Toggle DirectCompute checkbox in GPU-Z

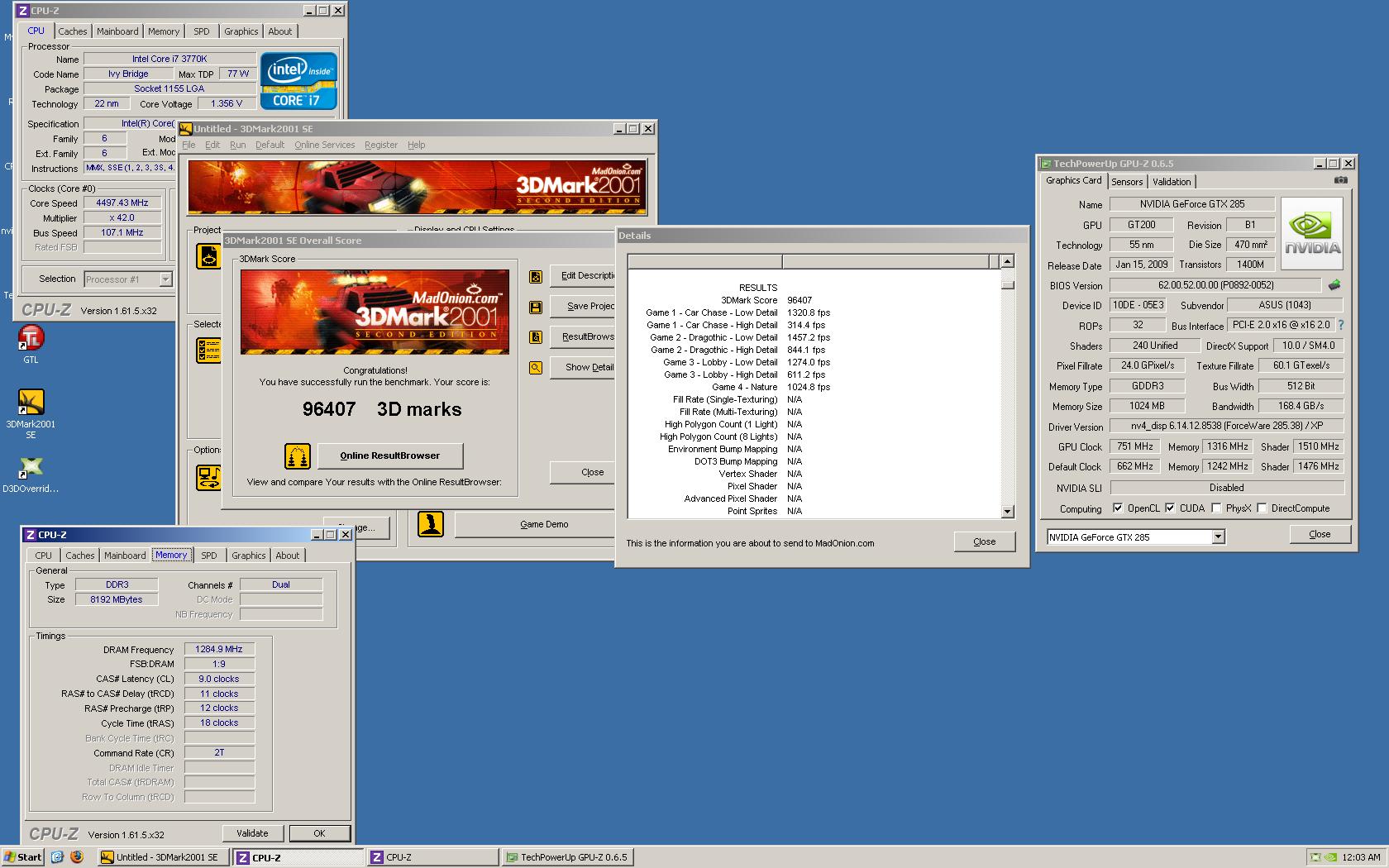tap(1262, 508)
